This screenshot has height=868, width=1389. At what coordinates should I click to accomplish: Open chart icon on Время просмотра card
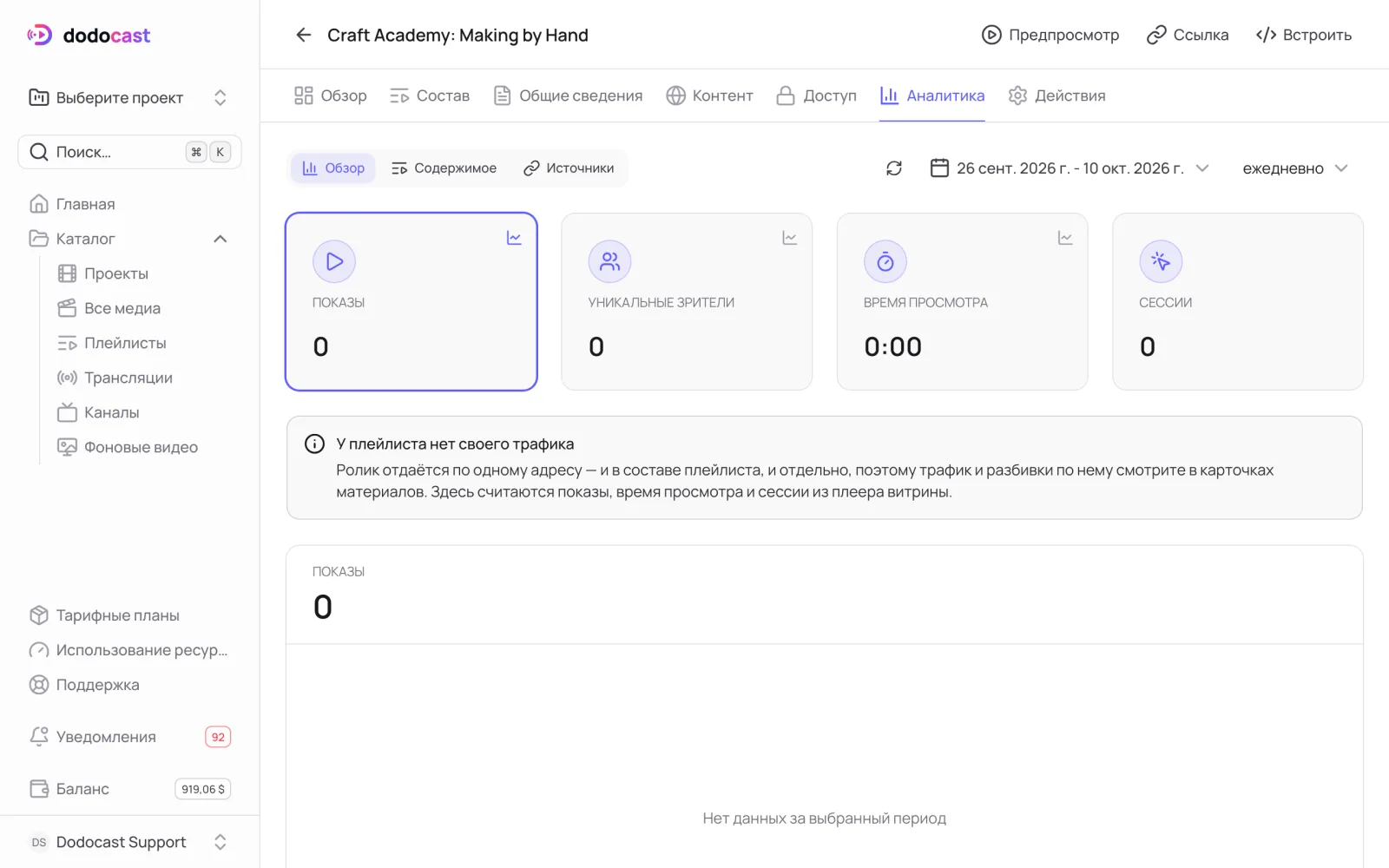pyautogui.click(x=1065, y=238)
